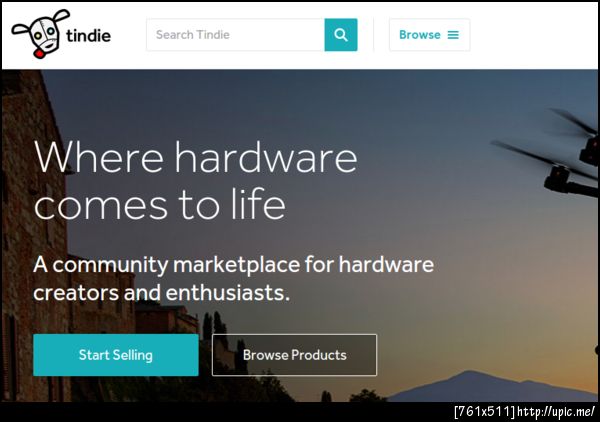Click the word "hardware" in the large headline
Viewport: 600px width, 422px height.
click(266, 158)
